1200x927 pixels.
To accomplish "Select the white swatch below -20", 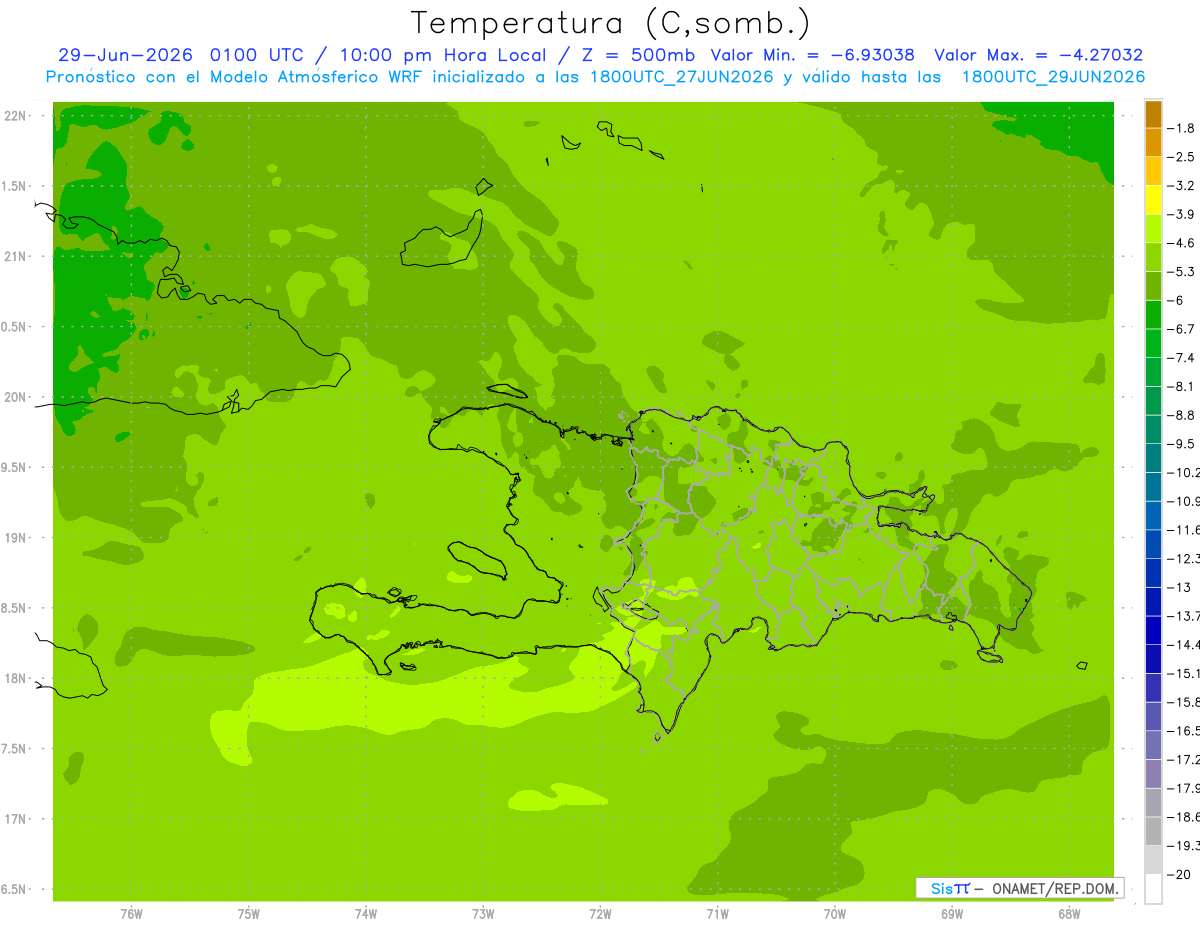I will click(1153, 889).
